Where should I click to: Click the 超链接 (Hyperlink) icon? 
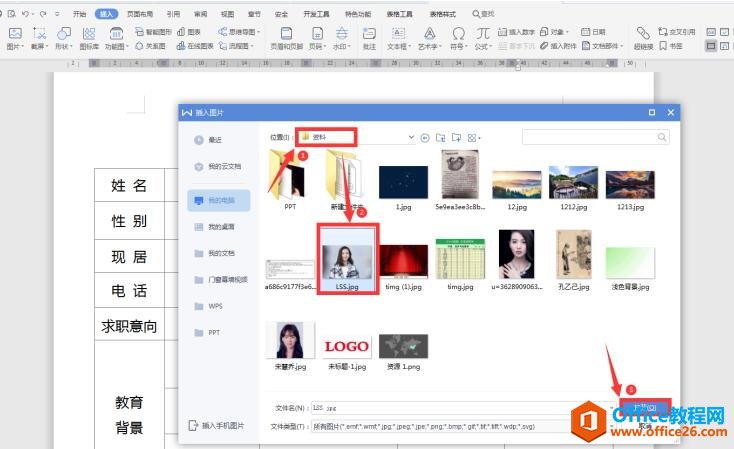[643, 38]
